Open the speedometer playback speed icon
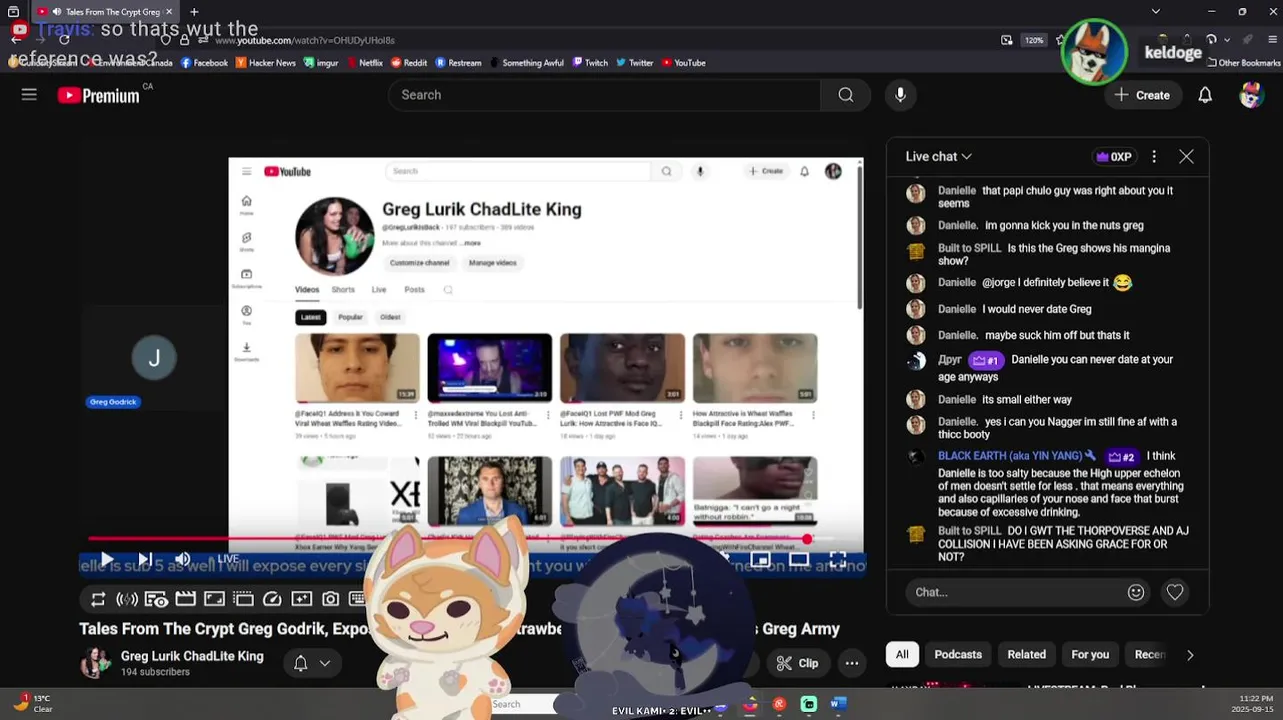 tap(272, 599)
